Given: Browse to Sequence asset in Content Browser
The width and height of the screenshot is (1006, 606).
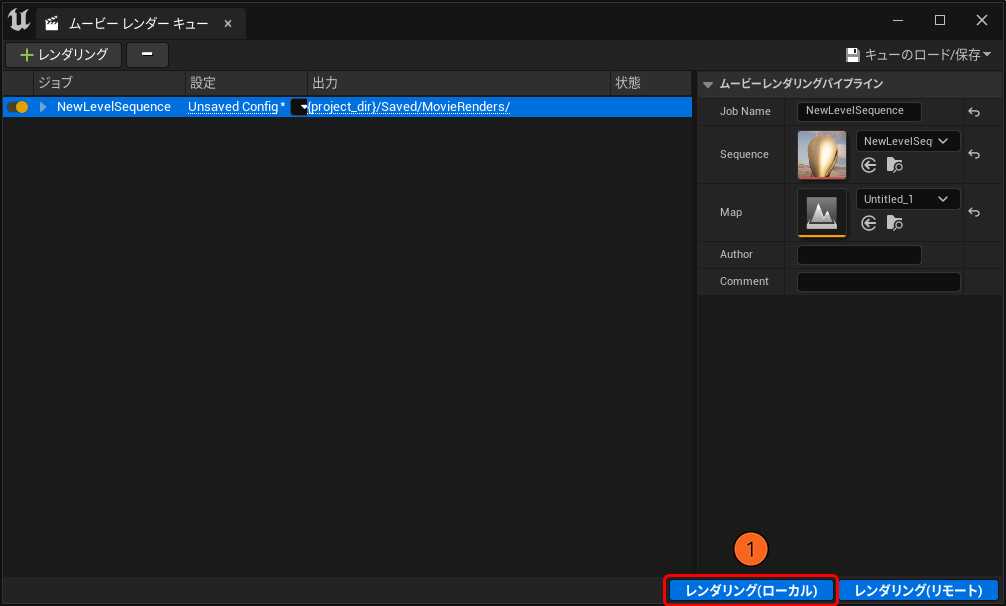Looking at the screenshot, I should point(894,165).
